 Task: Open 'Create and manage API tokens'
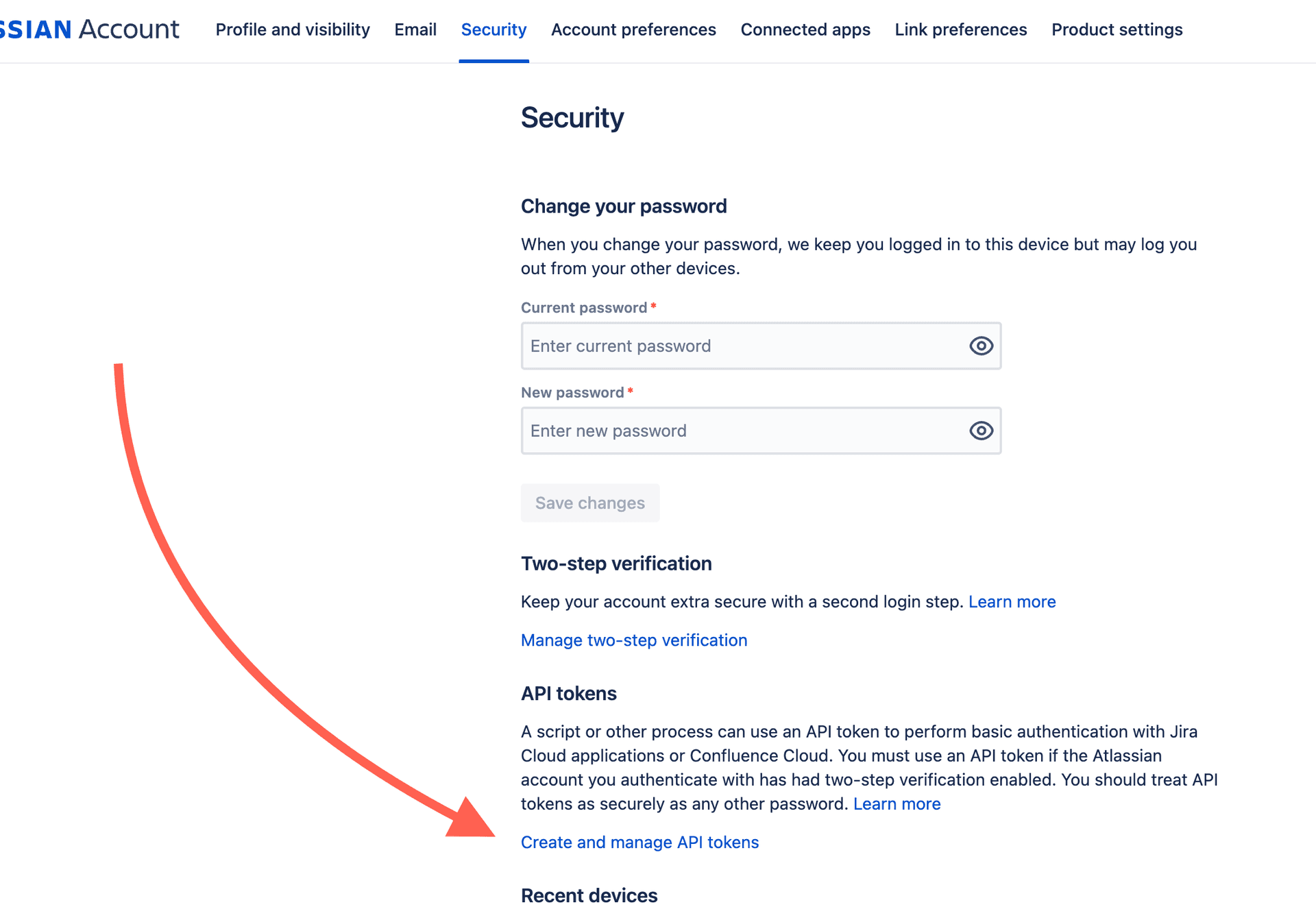click(639, 842)
